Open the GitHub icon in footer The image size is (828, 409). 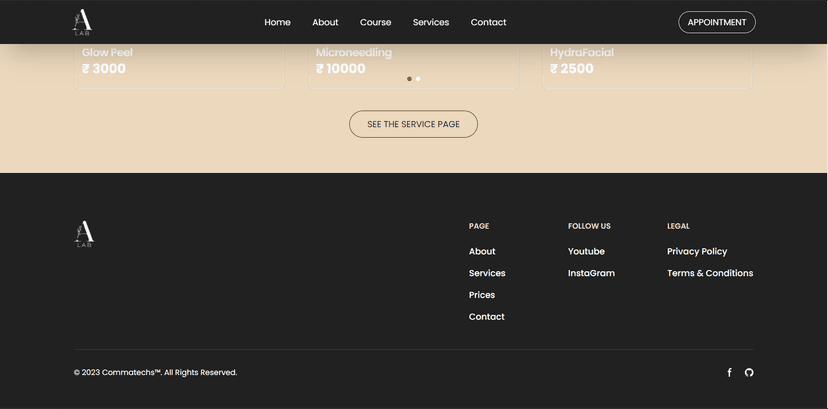pos(749,373)
